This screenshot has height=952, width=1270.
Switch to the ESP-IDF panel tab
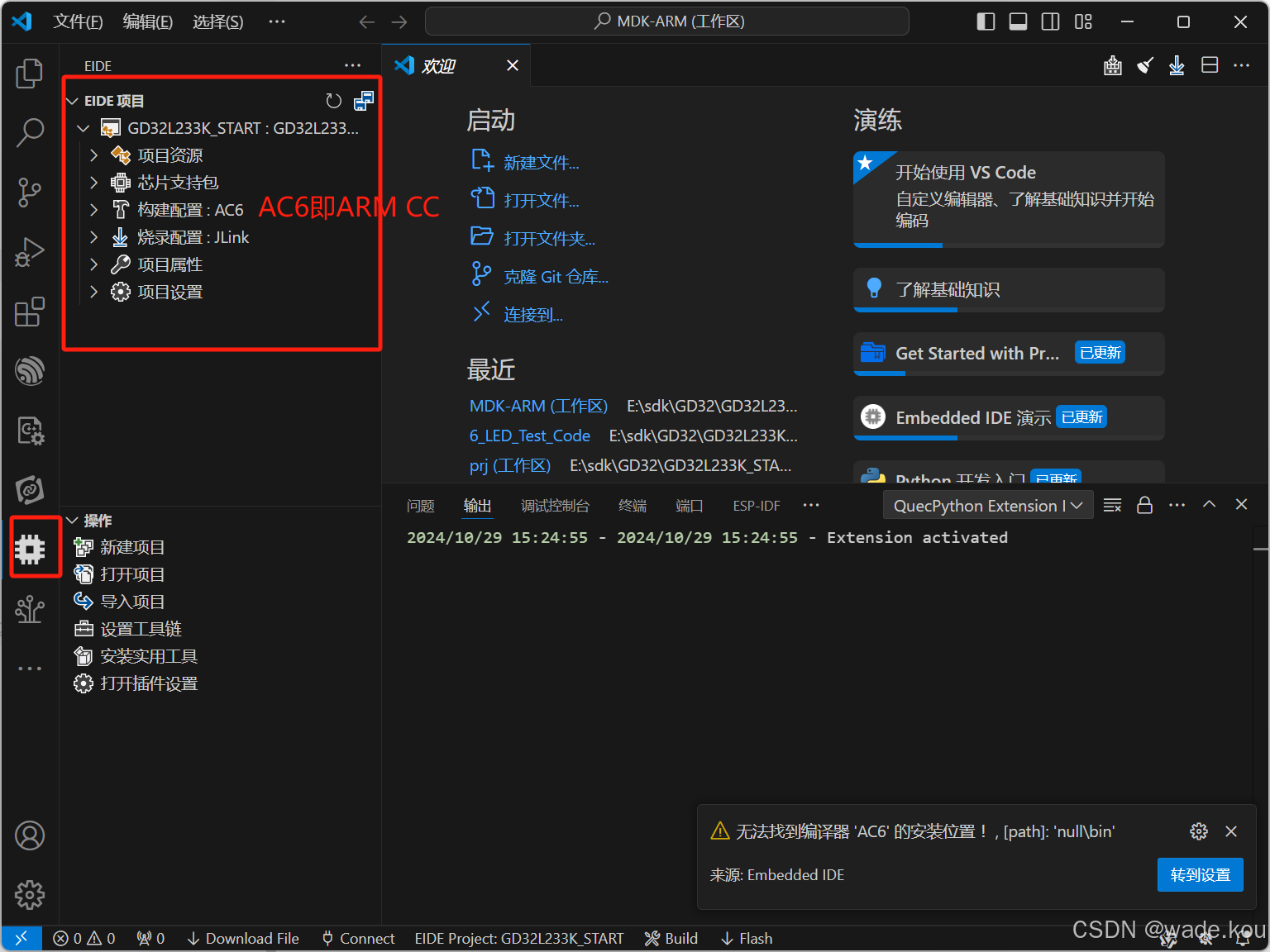coord(757,506)
